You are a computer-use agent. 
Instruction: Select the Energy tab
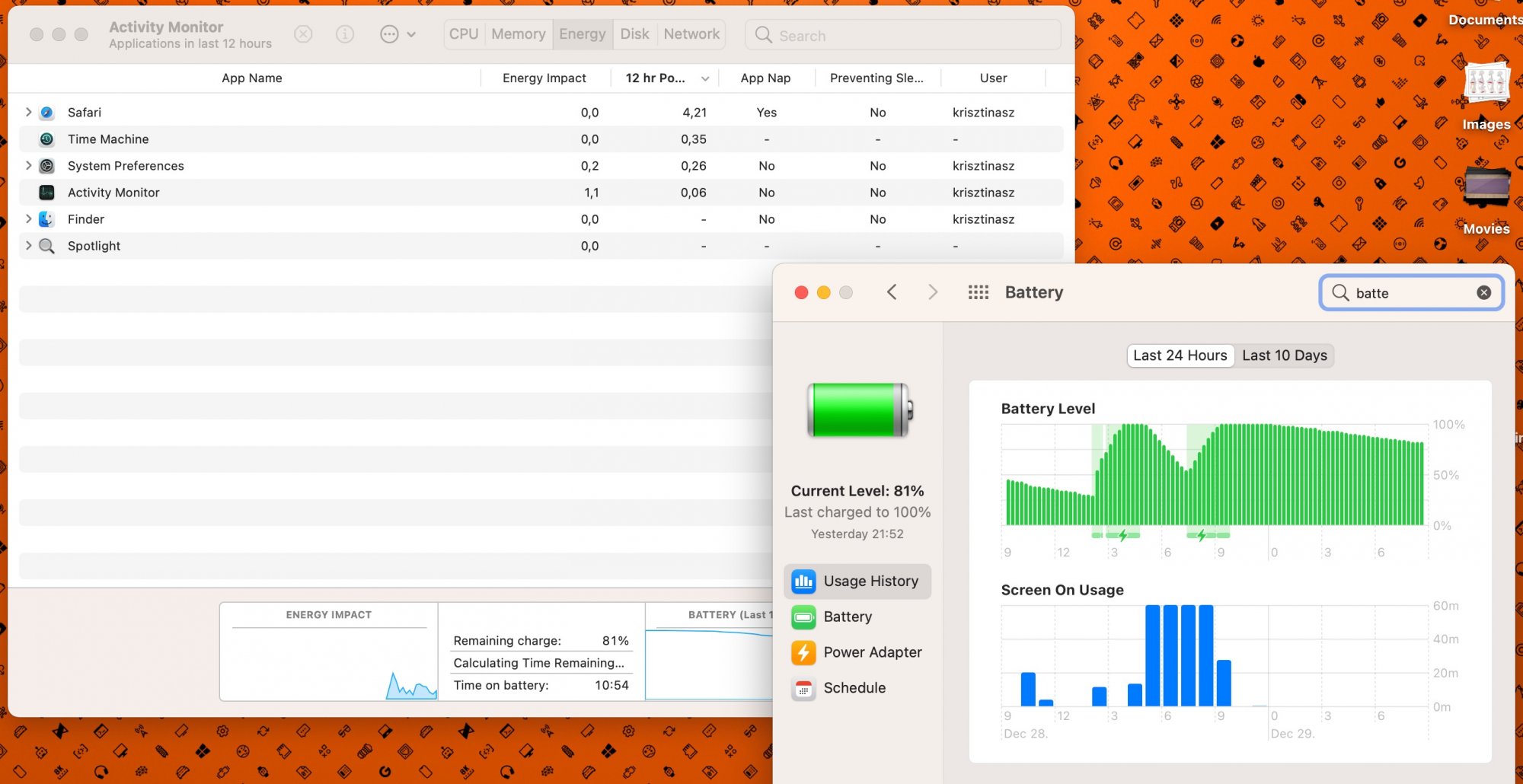coord(583,34)
